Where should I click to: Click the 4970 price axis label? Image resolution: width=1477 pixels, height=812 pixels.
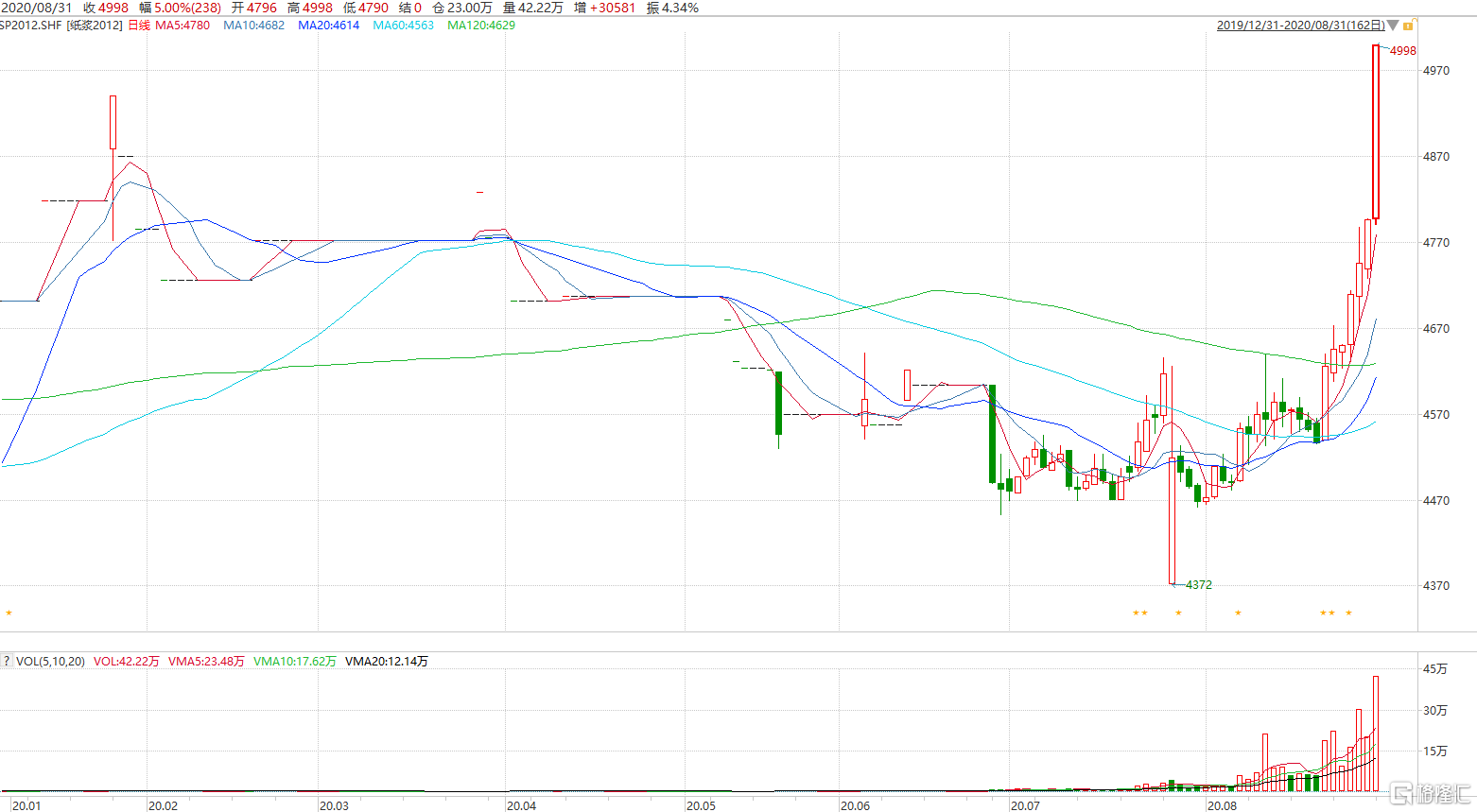(x=1435, y=70)
